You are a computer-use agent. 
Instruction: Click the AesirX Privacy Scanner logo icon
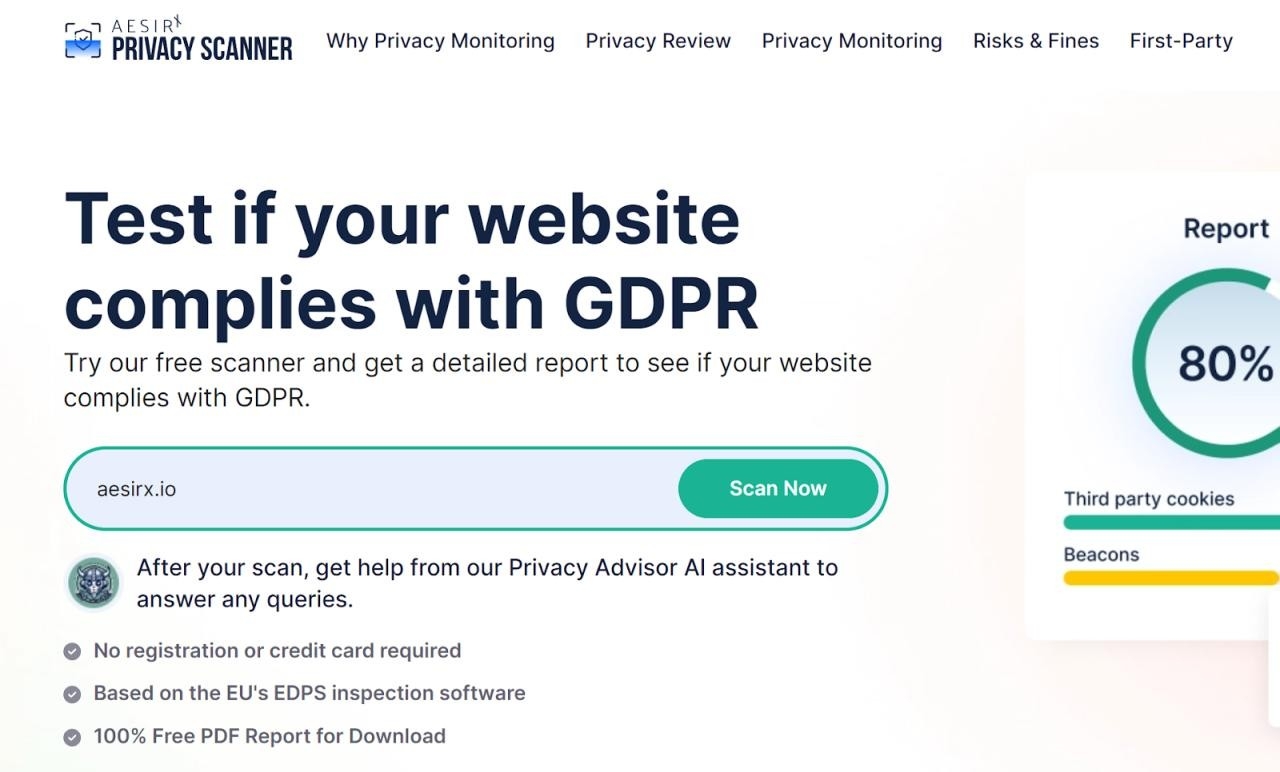point(84,38)
